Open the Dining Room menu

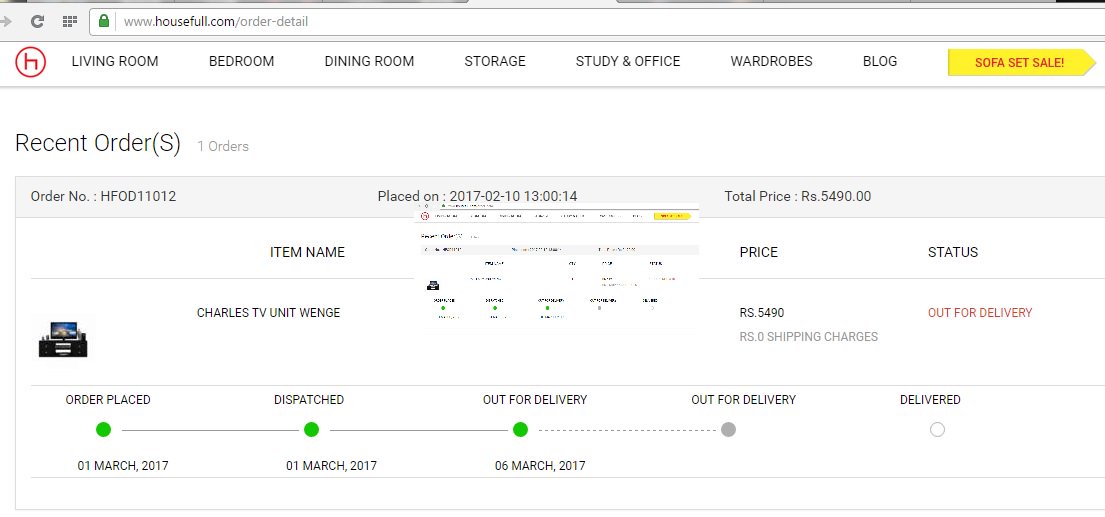tap(369, 61)
